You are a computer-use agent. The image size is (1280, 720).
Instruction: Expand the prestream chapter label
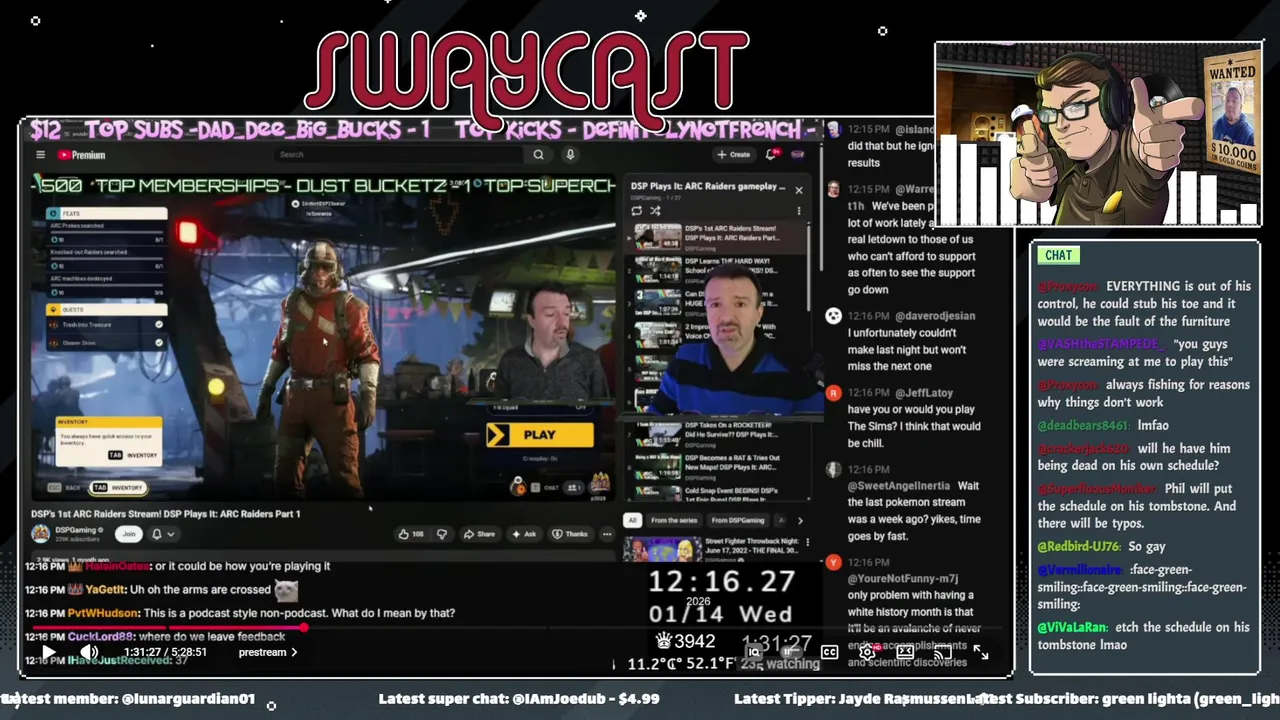tap(267, 652)
